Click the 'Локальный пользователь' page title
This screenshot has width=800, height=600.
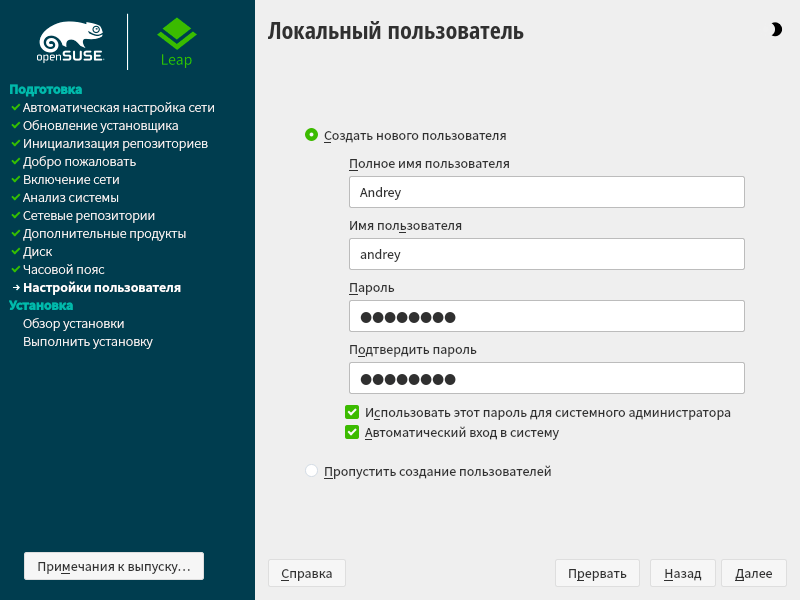click(x=395, y=31)
